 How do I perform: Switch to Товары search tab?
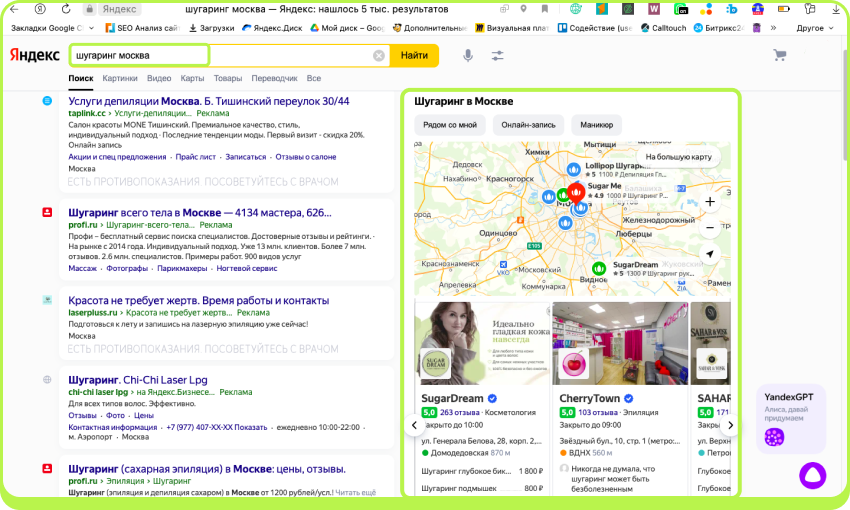click(228, 78)
